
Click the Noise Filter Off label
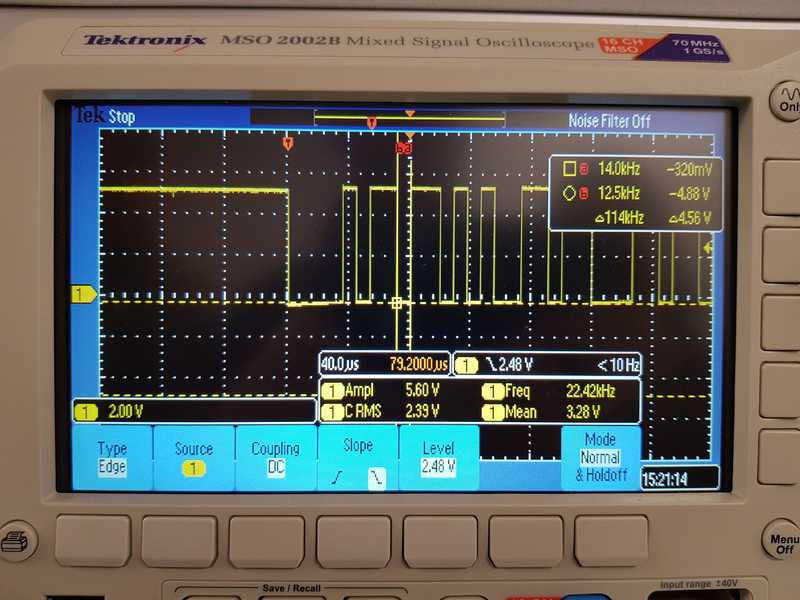(609, 121)
